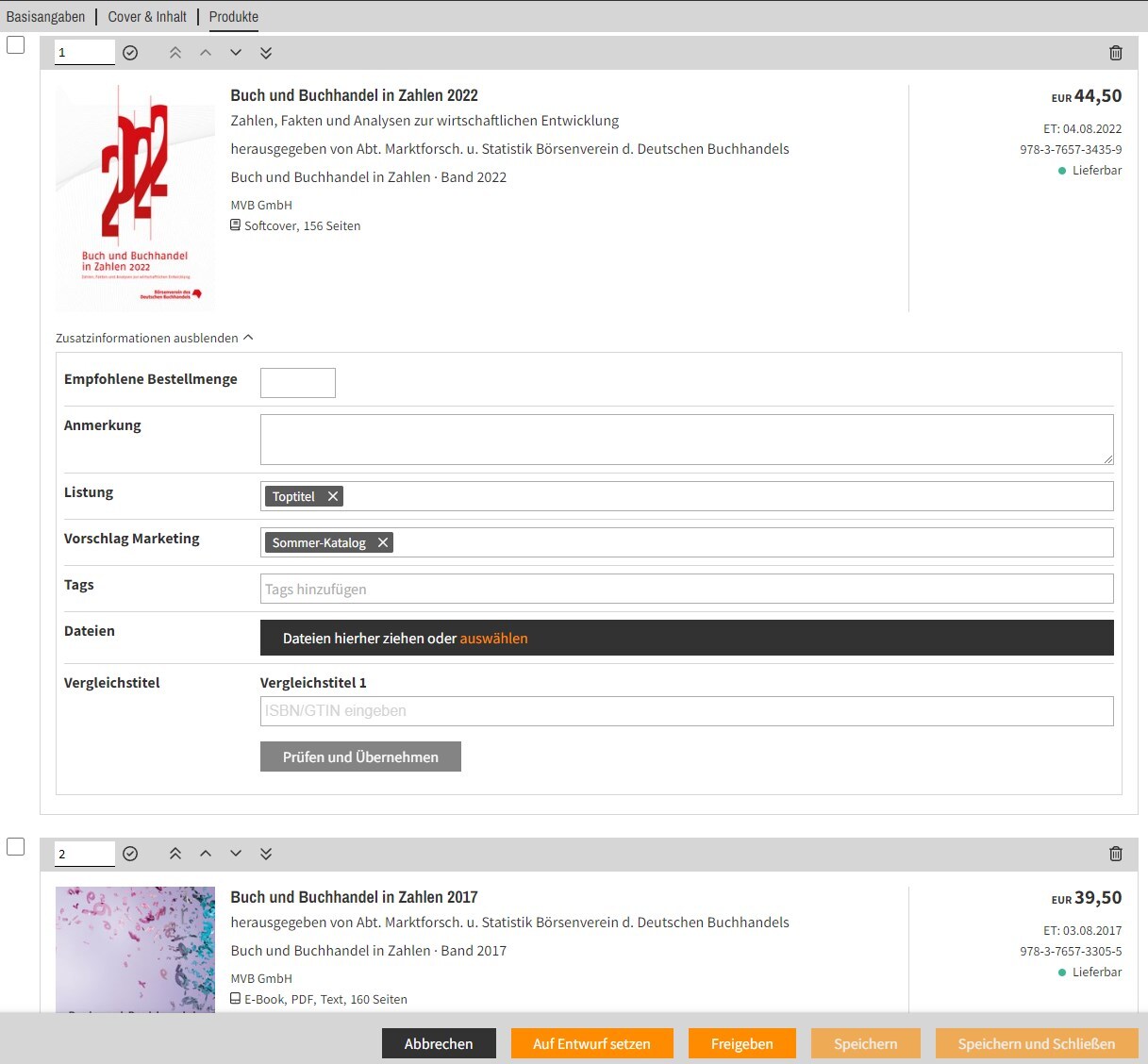
Task: Move product 2 down one position
Action: [x=236, y=854]
